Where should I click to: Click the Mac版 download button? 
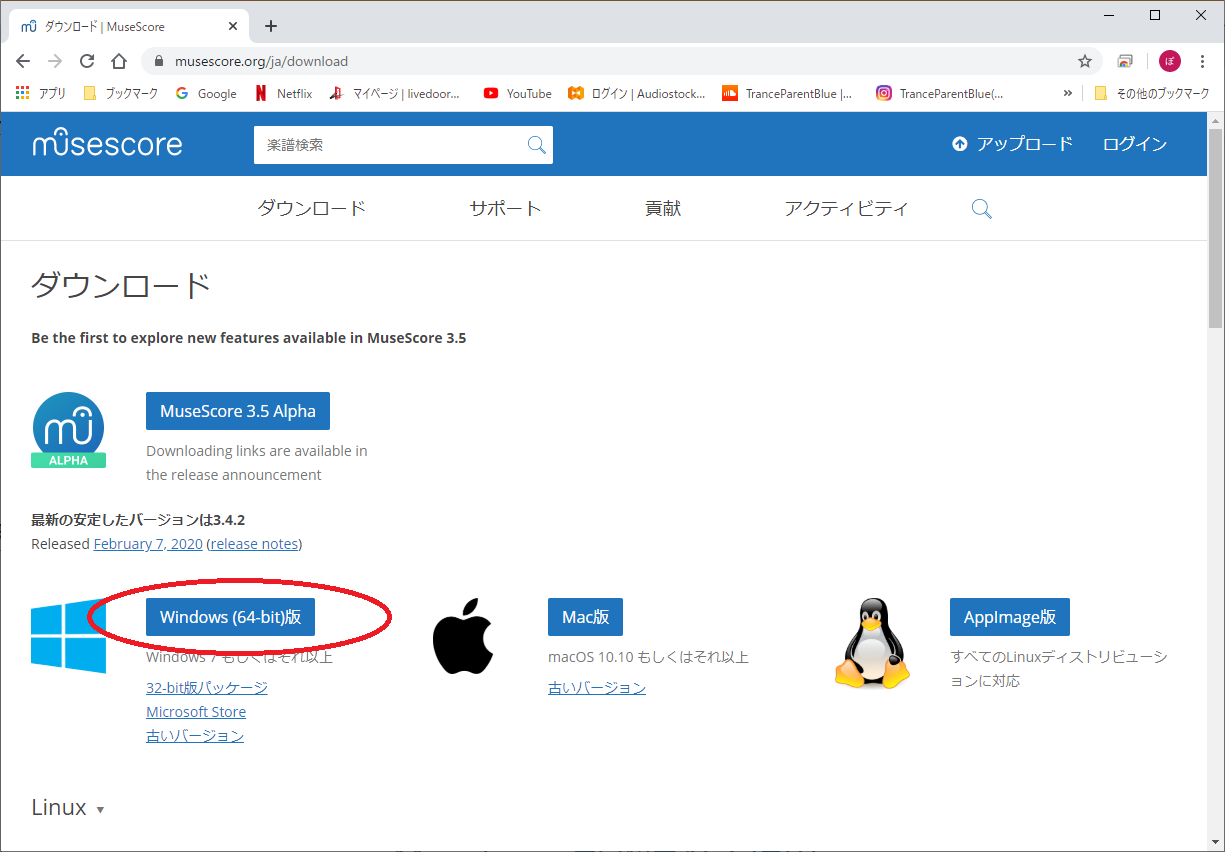pos(585,617)
